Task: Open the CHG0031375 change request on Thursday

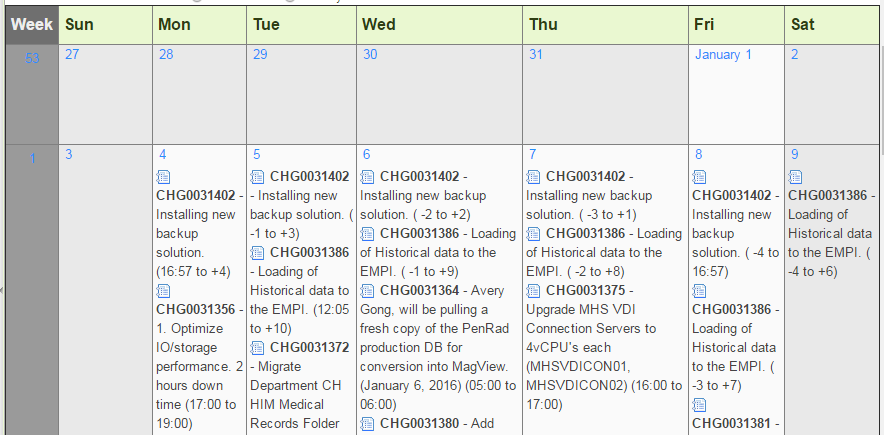Action: pos(586,291)
